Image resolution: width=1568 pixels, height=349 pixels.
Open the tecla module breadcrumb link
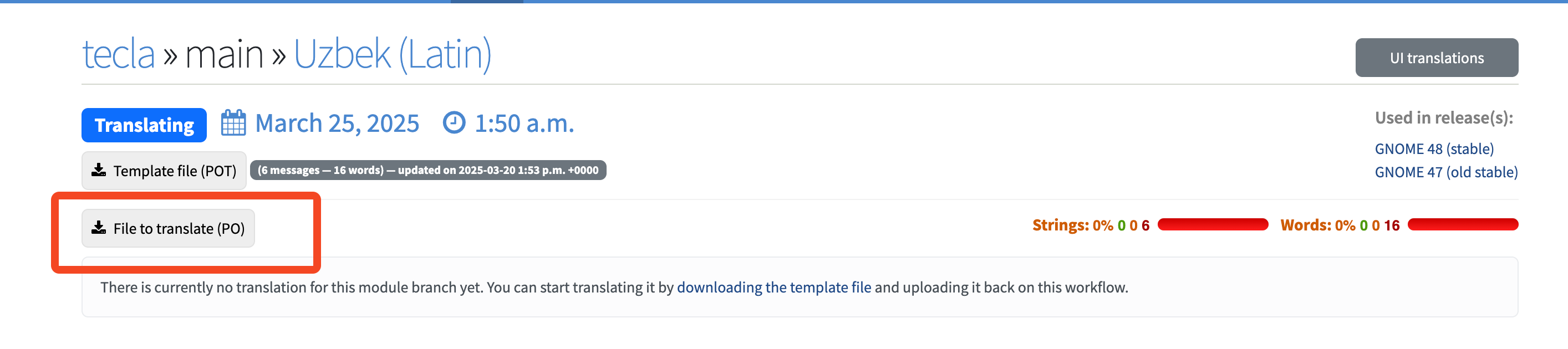click(x=119, y=54)
